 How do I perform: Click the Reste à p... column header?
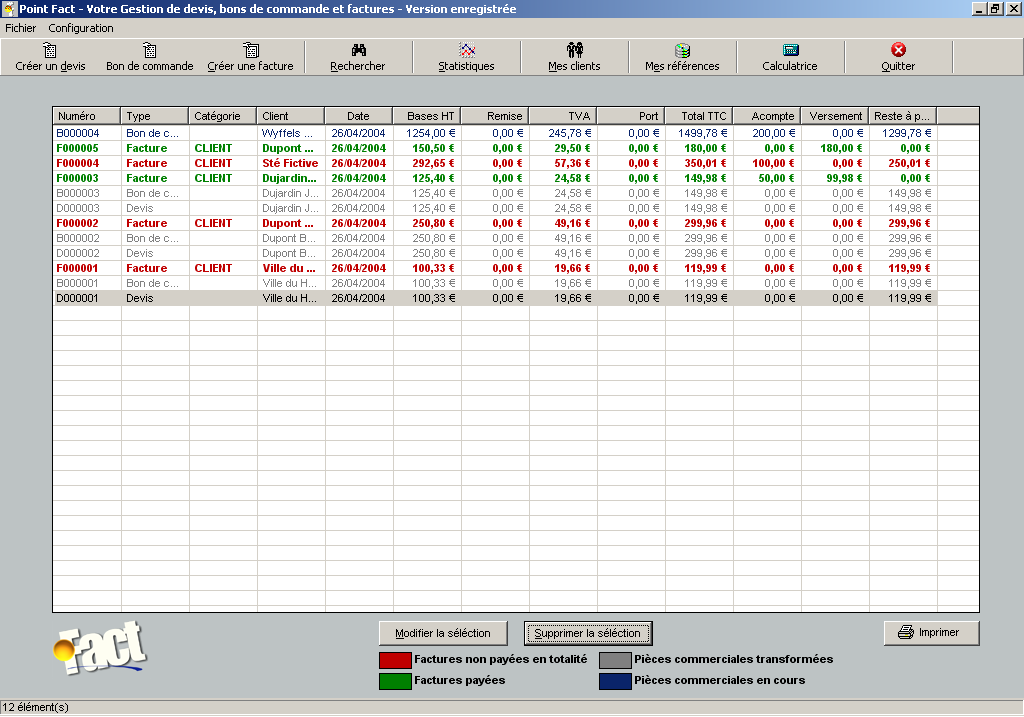[x=902, y=116]
